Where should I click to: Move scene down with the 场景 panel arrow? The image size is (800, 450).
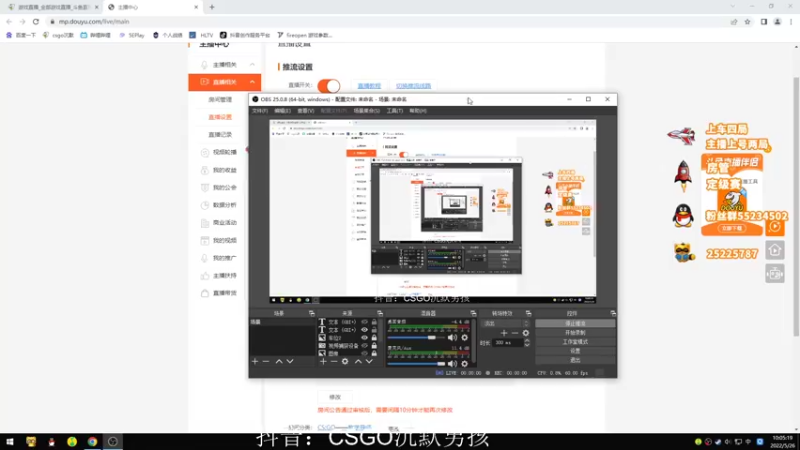[290, 361]
